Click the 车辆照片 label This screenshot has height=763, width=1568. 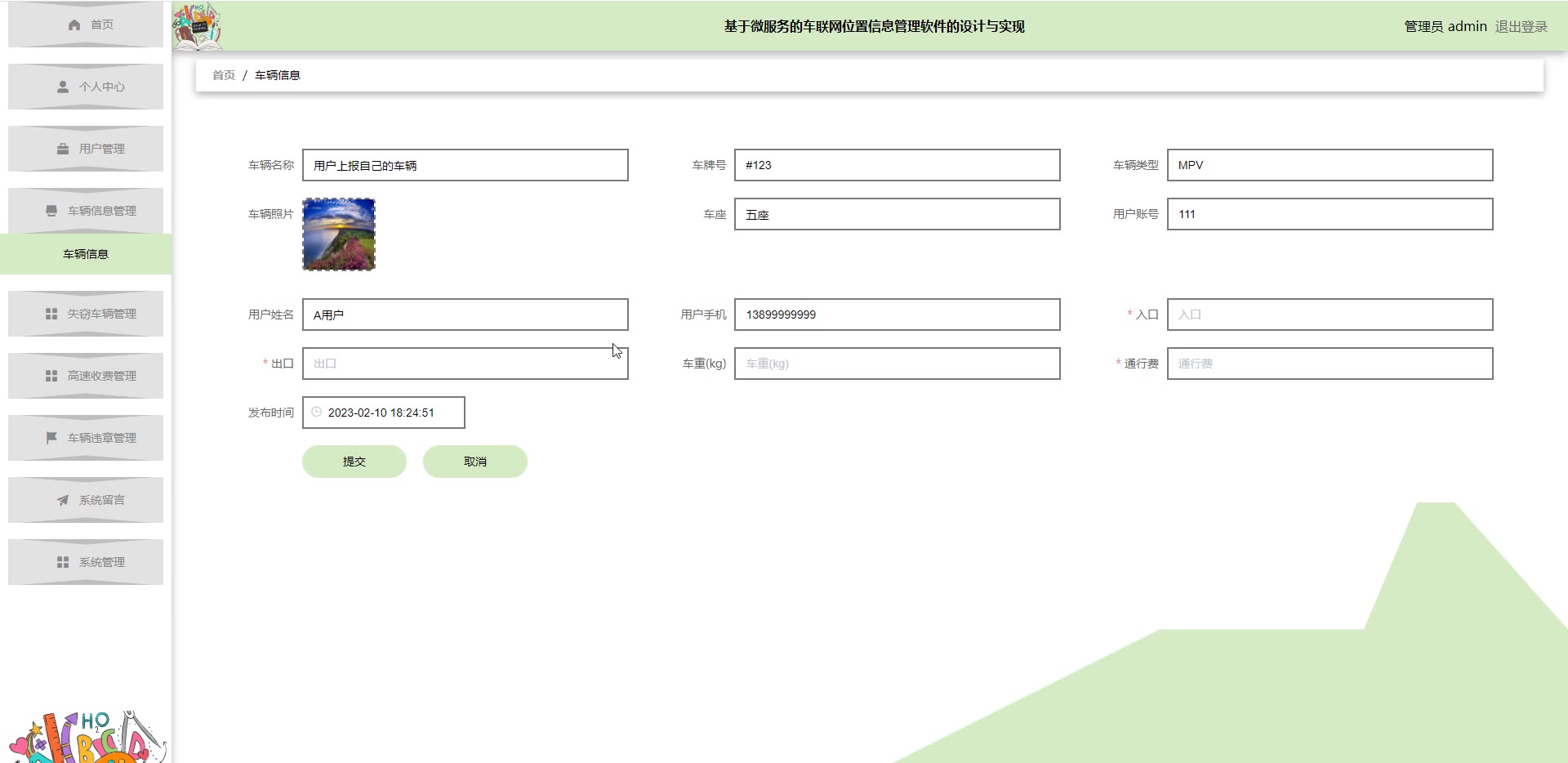click(x=271, y=214)
